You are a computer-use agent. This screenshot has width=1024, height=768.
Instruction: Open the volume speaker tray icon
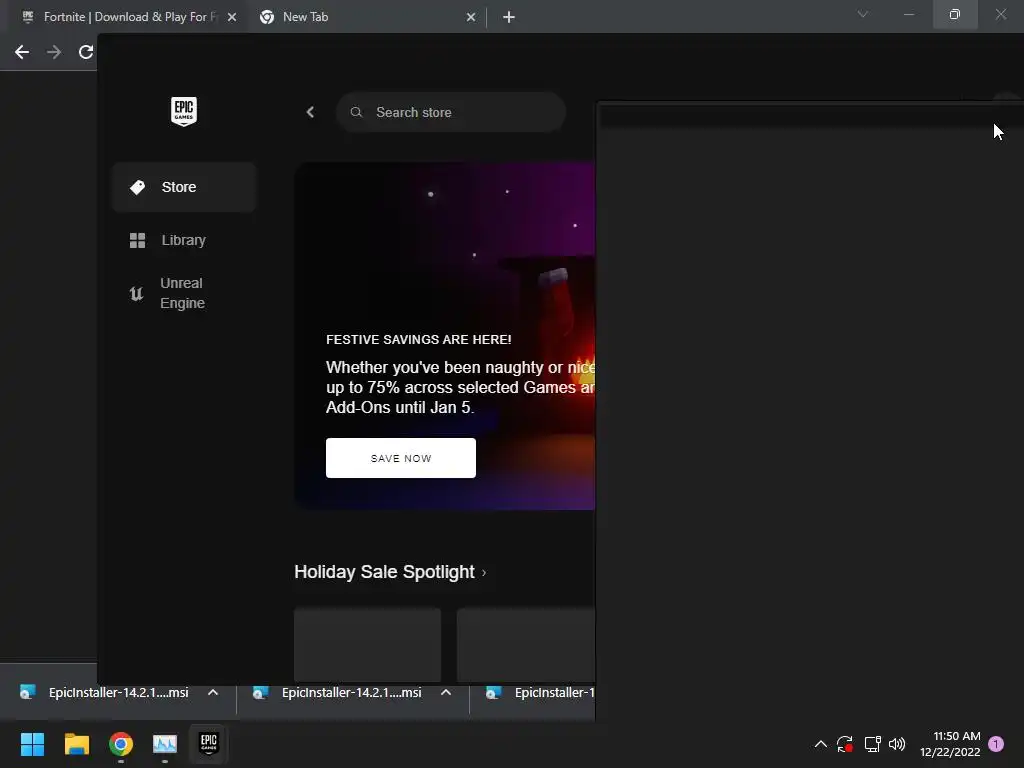coord(897,744)
